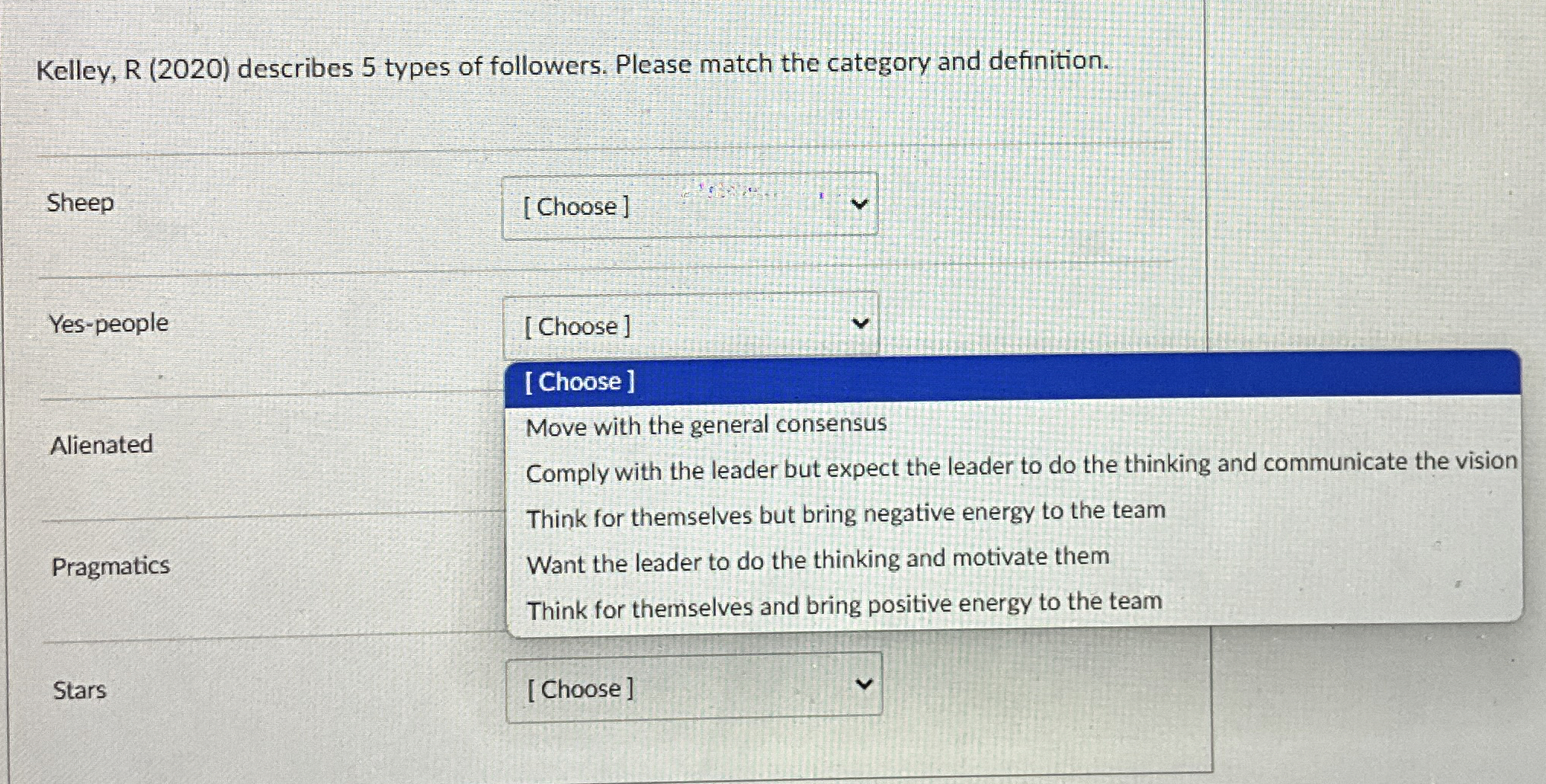The height and width of the screenshot is (784, 1546).
Task: Click the 'Yes-people' category label
Action: point(107,322)
